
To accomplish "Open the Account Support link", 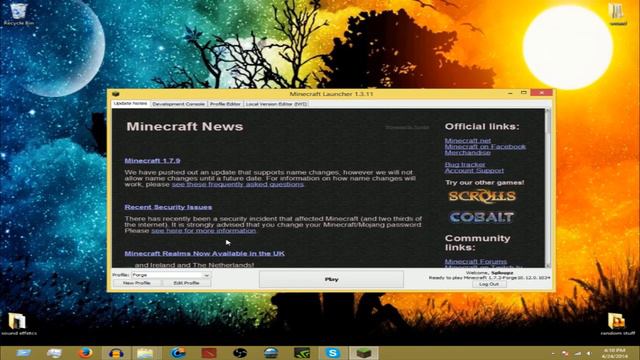I will [x=474, y=171].
